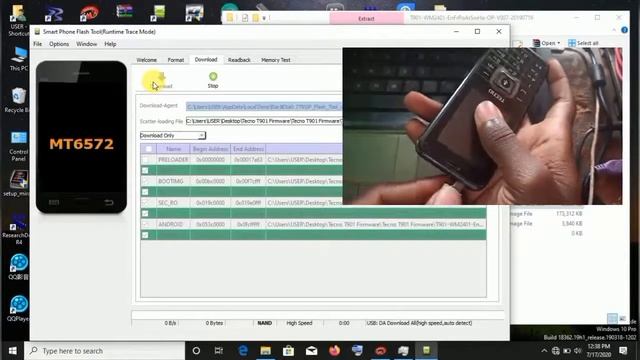The image size is (640, 360).
Task: Select the Control Panel desktop icon
Action: point(18,146)
